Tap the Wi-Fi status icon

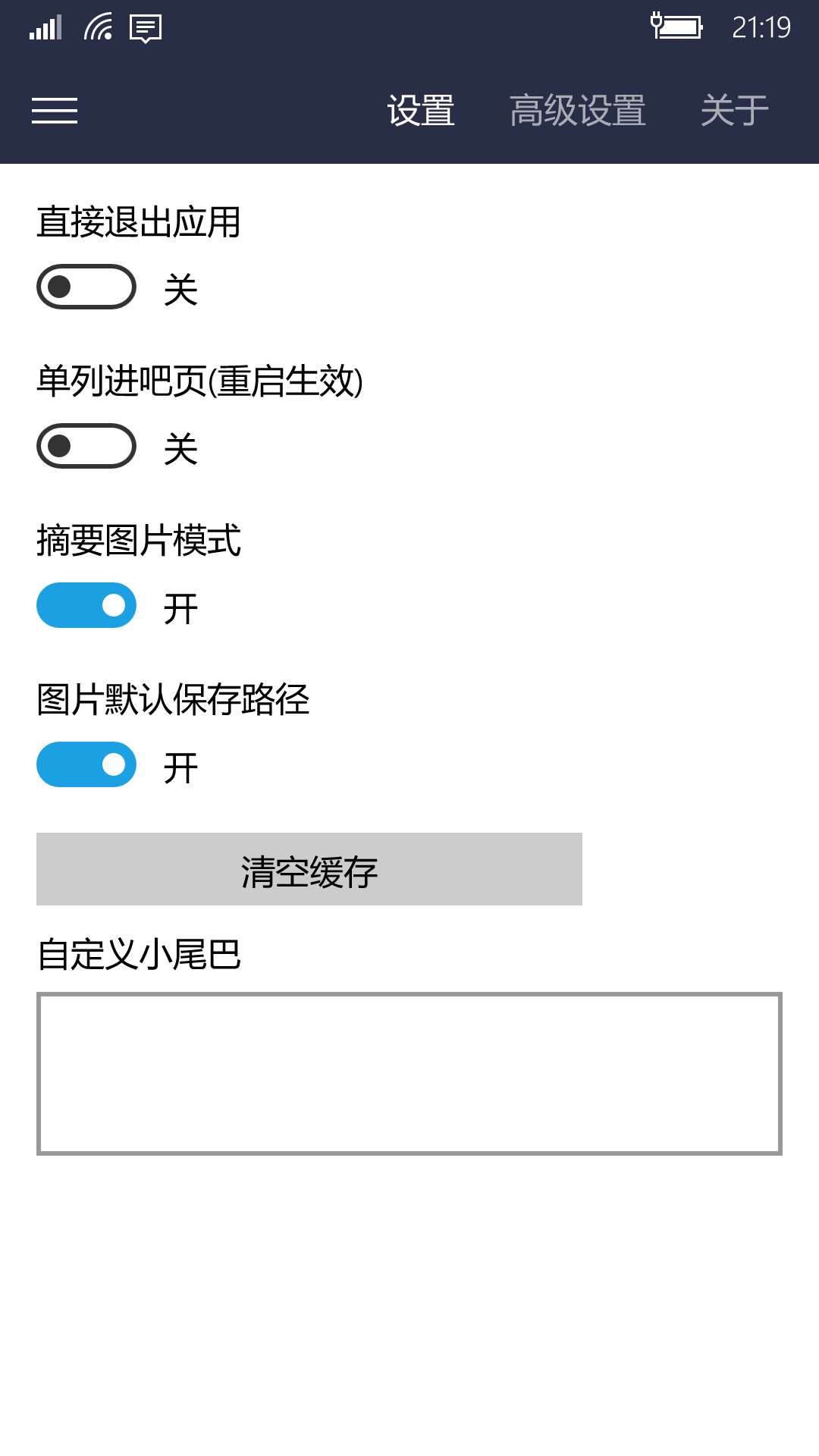99,28
